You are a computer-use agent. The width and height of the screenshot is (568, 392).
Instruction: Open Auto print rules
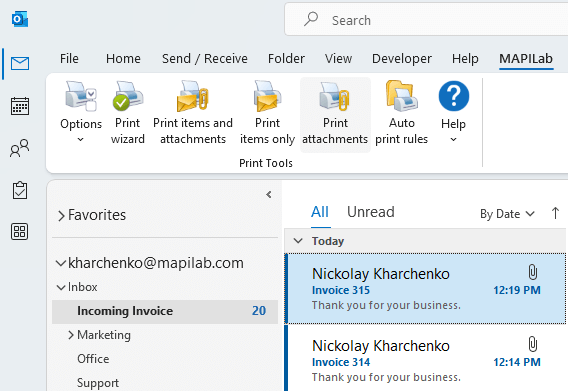click(401, 113)
